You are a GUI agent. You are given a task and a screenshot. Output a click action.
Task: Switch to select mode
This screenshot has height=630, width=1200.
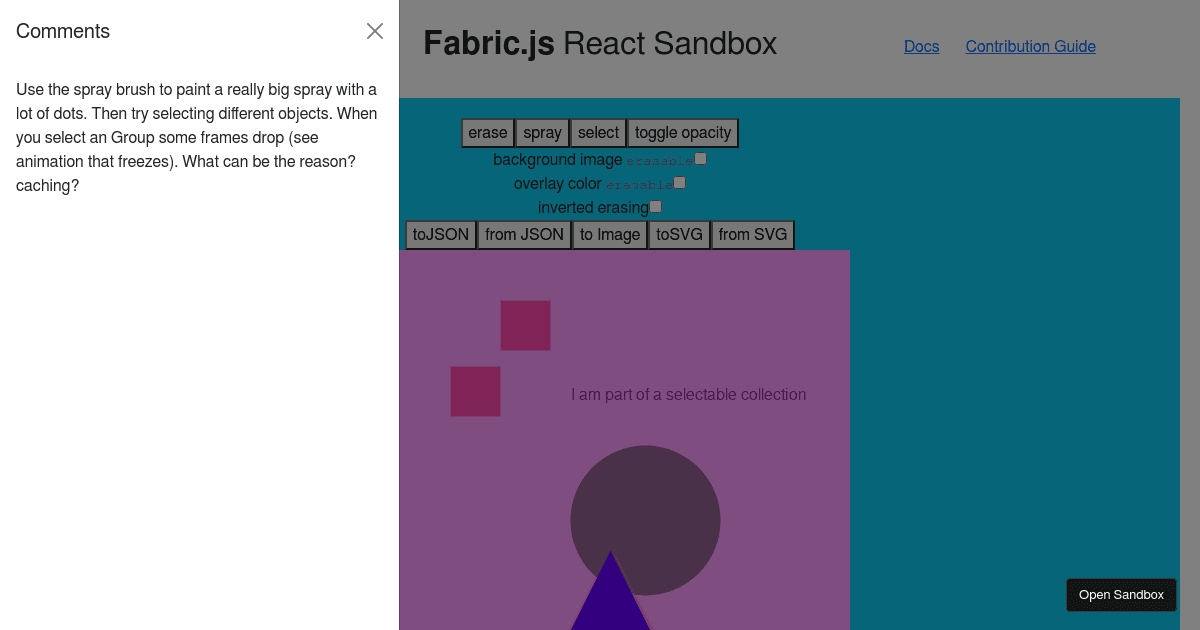597,132
